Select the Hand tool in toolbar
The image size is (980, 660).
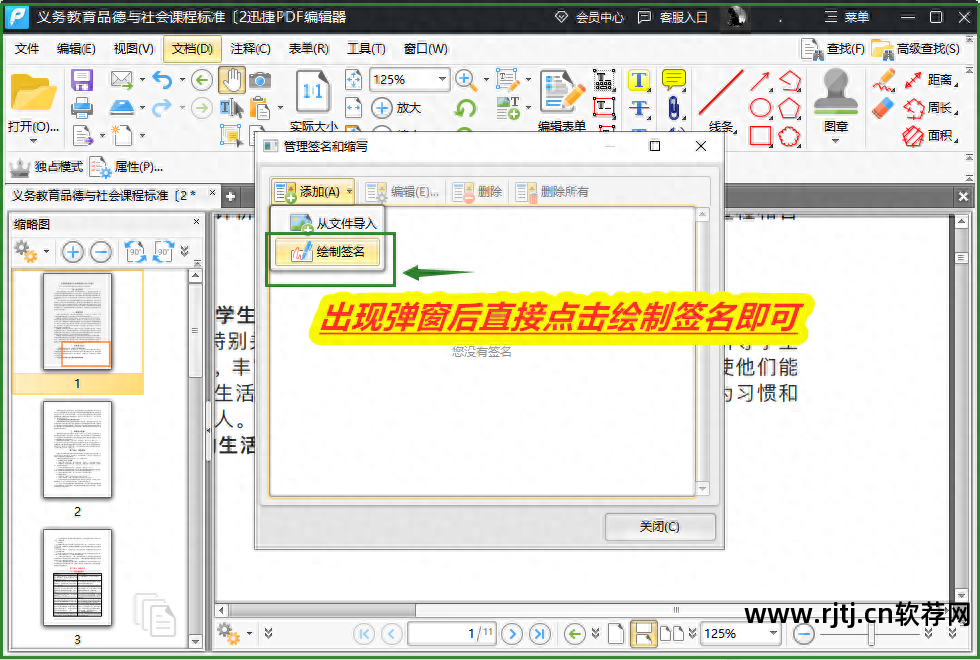coord(231,80)
